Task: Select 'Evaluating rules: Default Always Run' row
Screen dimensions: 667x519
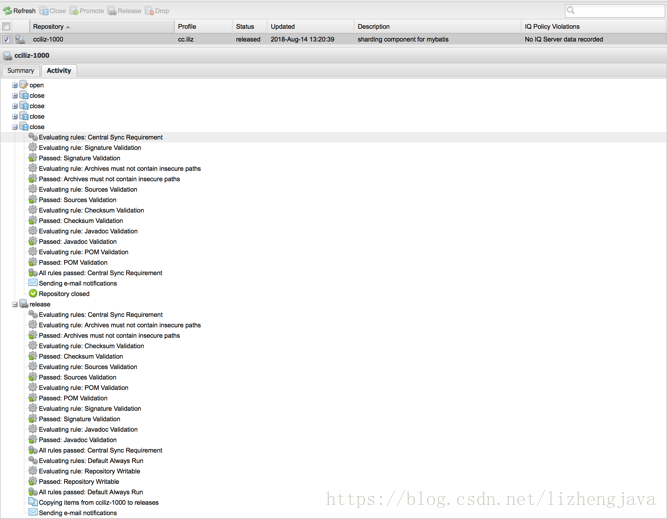Action: coord(91,461)
